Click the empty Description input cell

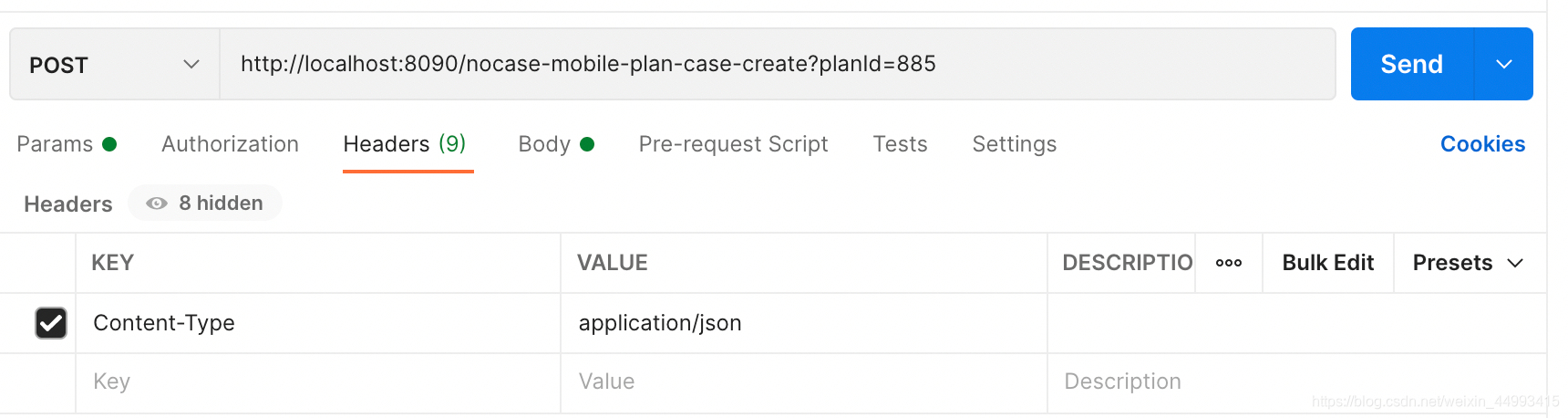pyautogui.click(x=1295, y=381)
